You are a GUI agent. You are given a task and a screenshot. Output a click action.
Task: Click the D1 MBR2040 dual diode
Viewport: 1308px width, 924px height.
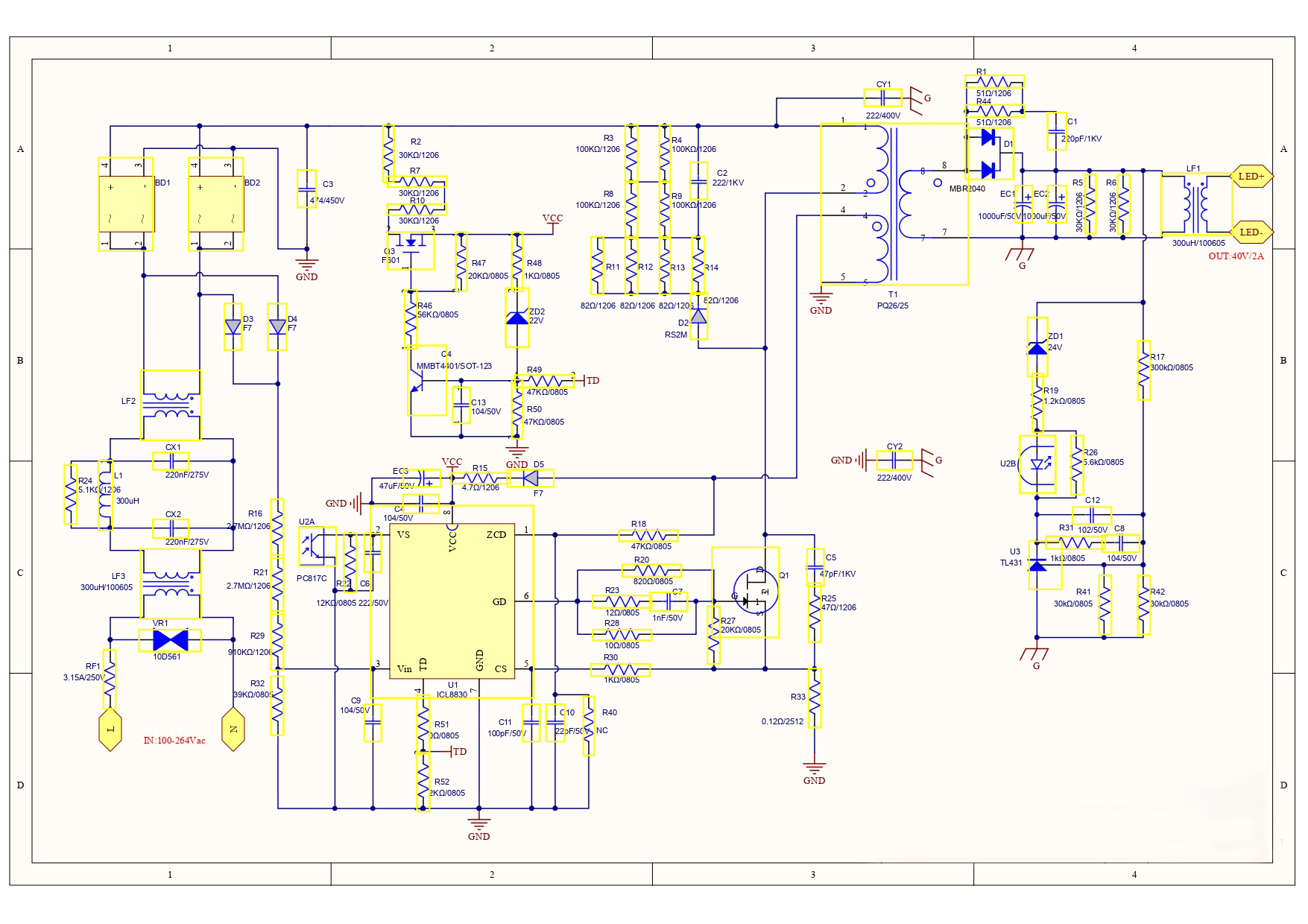990,154
